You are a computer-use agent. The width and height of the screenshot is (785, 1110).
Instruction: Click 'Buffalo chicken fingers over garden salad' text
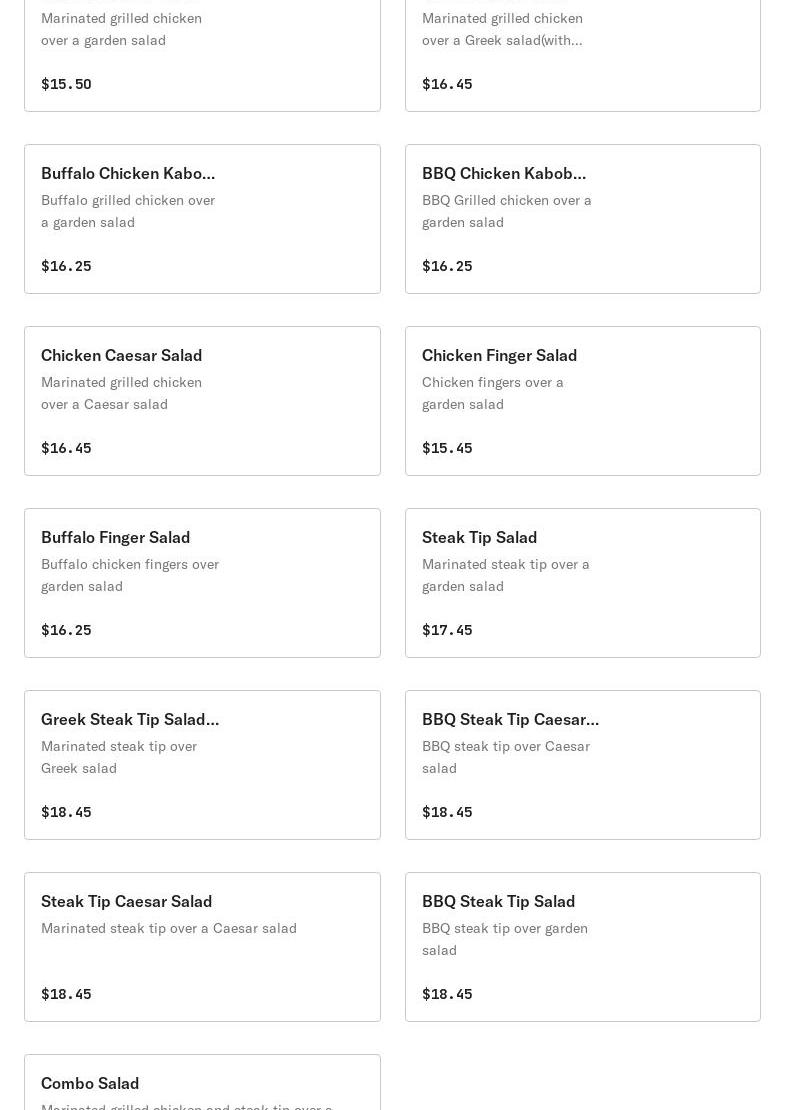point(130,575)
